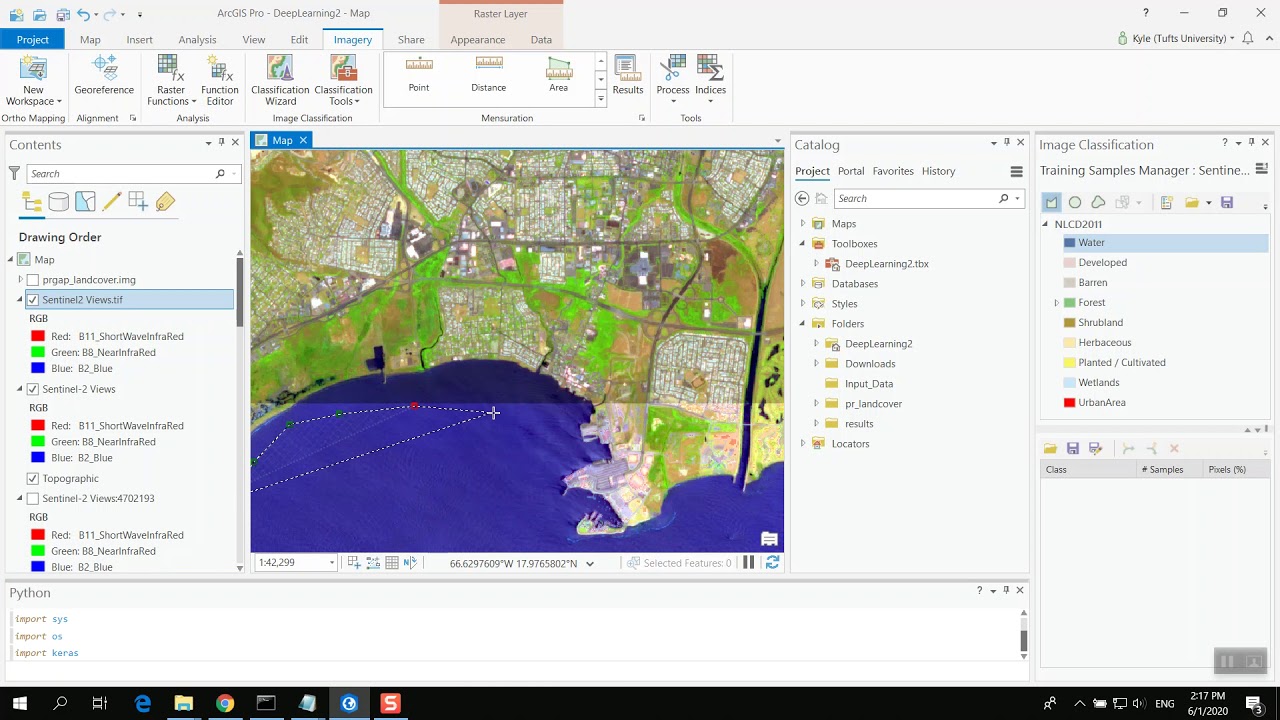
Task: Open the Data ribbon tab
Action: pyautogui.click(x=541, y=40)
